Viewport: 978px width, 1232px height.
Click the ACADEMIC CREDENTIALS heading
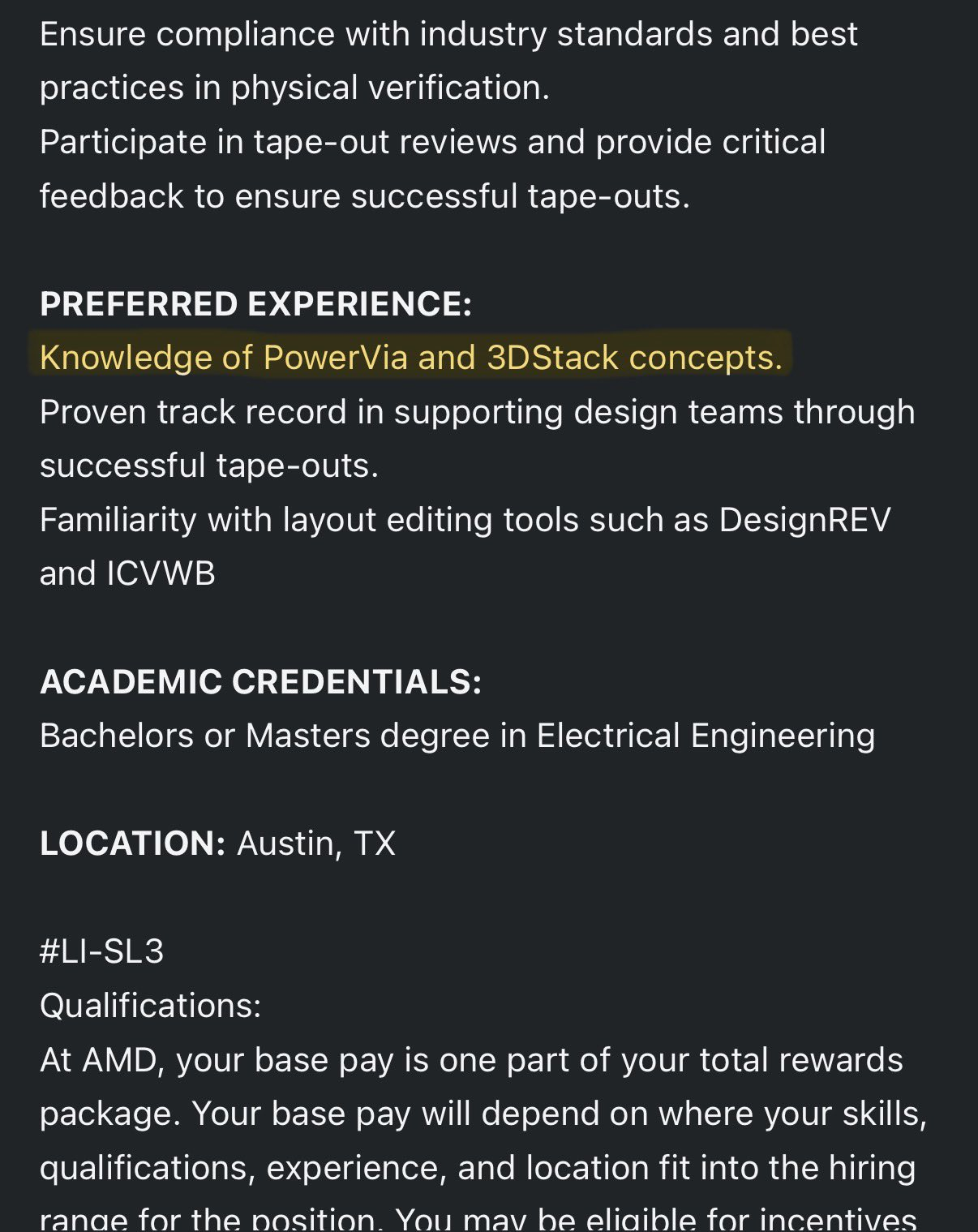point(260,682)
